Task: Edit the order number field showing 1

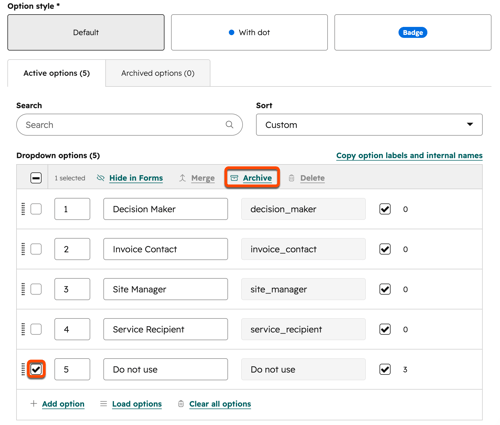Action: click(x=72, y=209)
